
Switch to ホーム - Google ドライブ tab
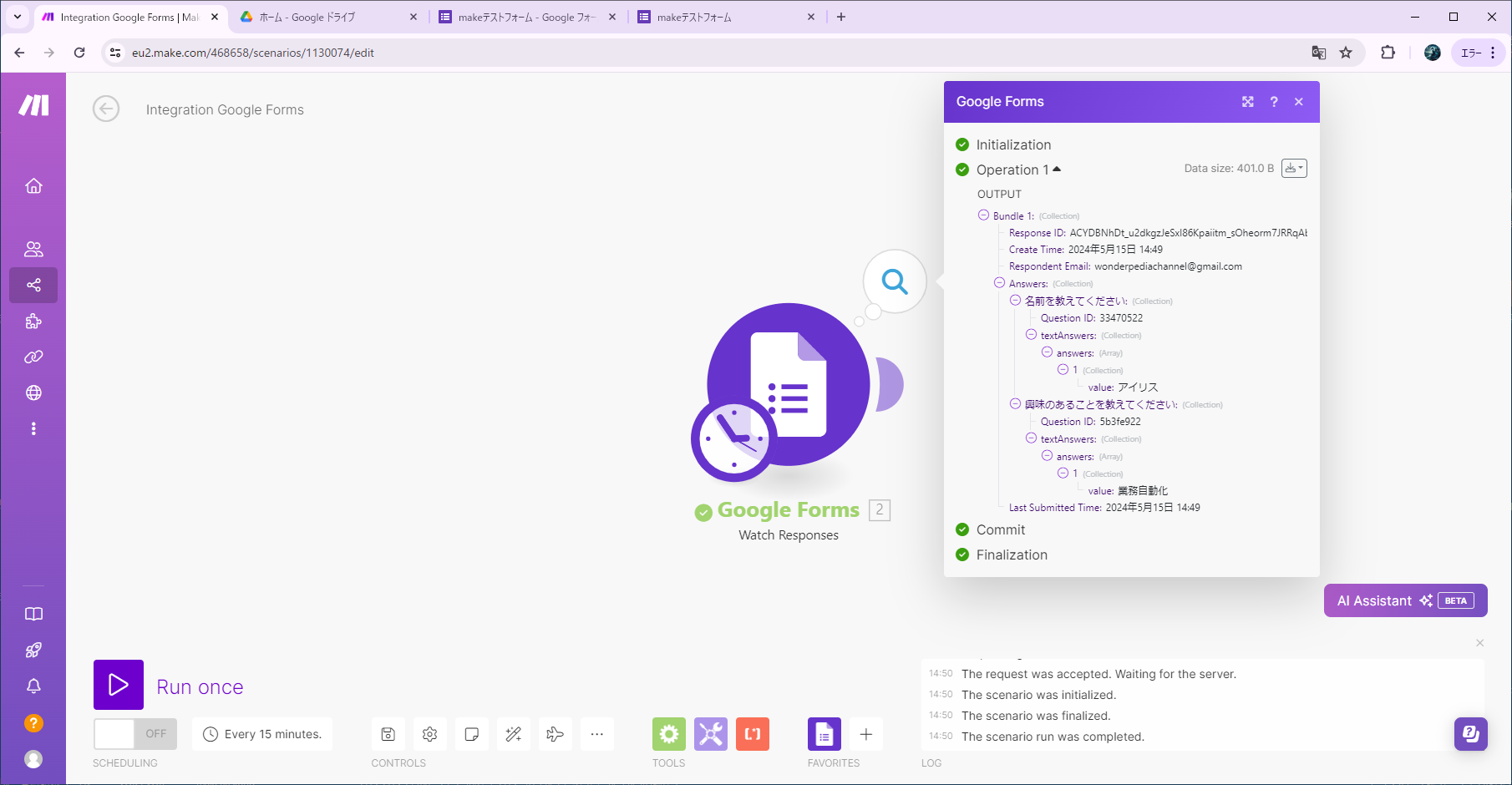(327, 17)
